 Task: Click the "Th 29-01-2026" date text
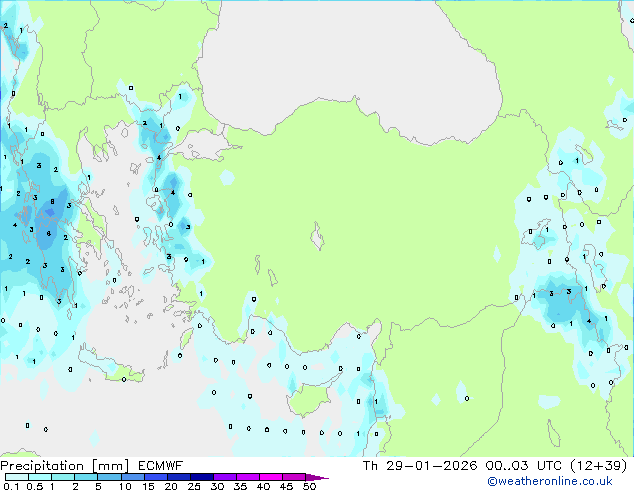pos(420,466)
